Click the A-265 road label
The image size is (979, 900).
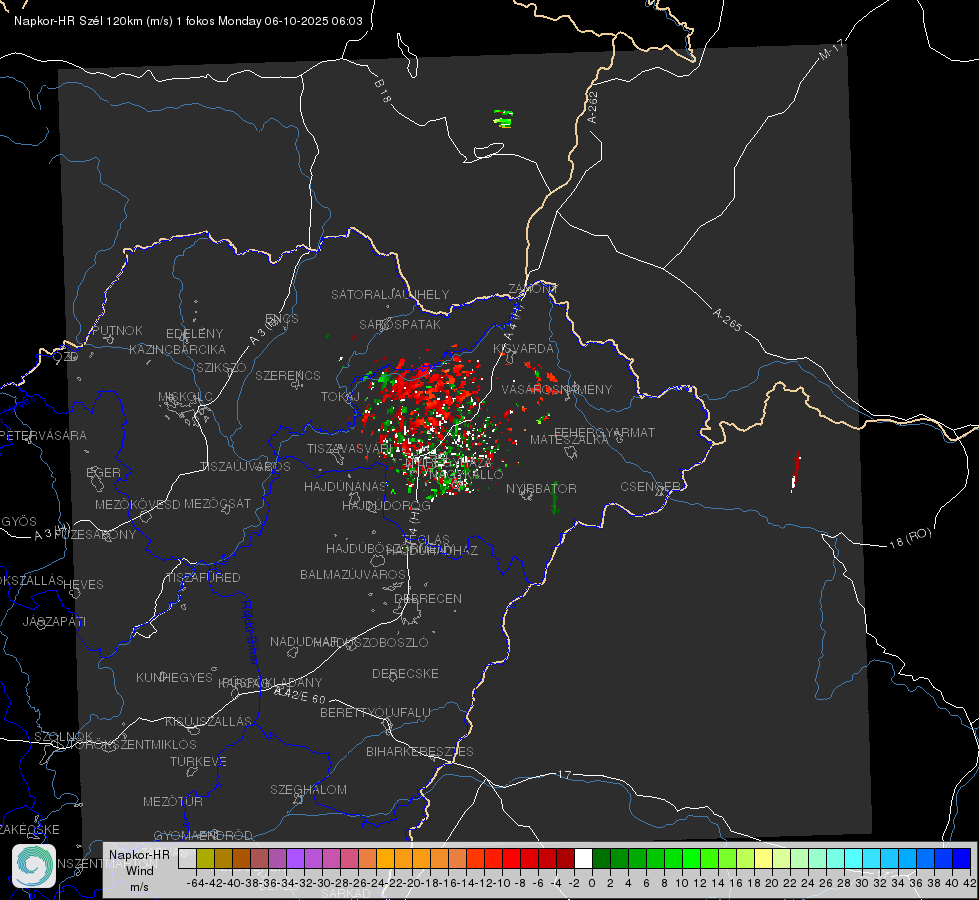[727, 319]
